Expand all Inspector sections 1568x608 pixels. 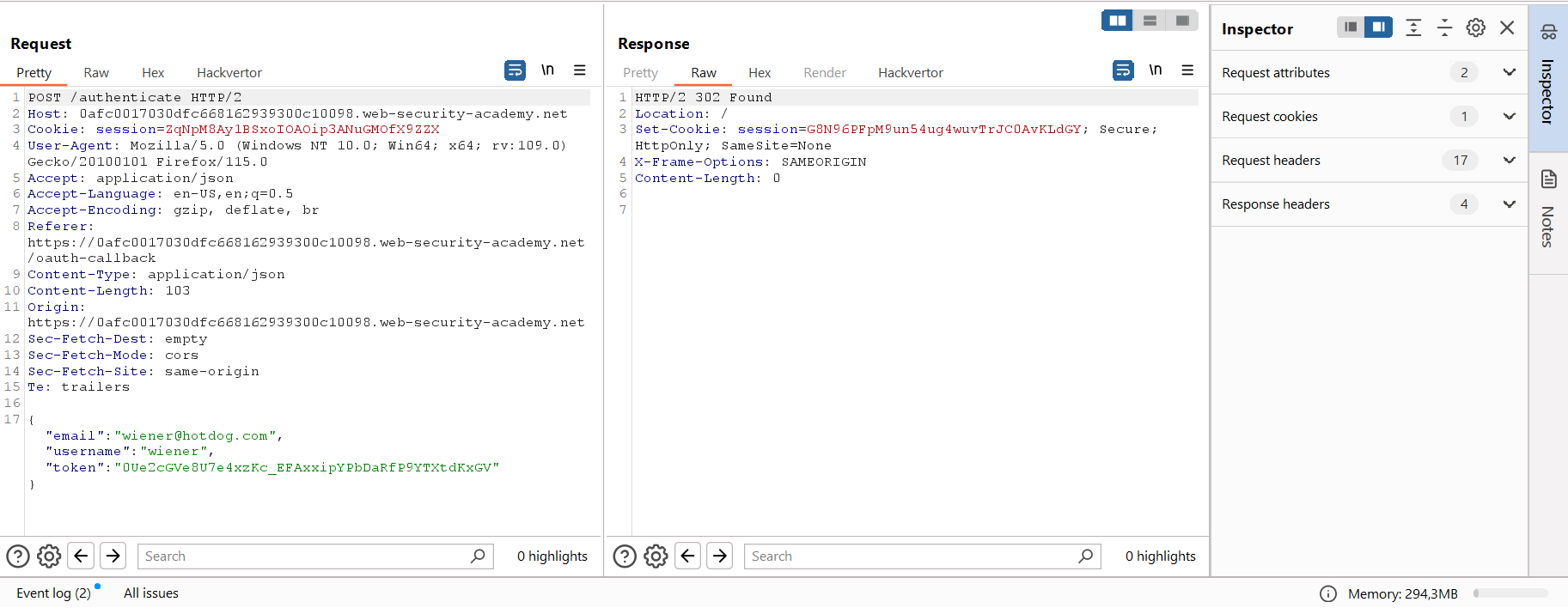(1413, 27)
